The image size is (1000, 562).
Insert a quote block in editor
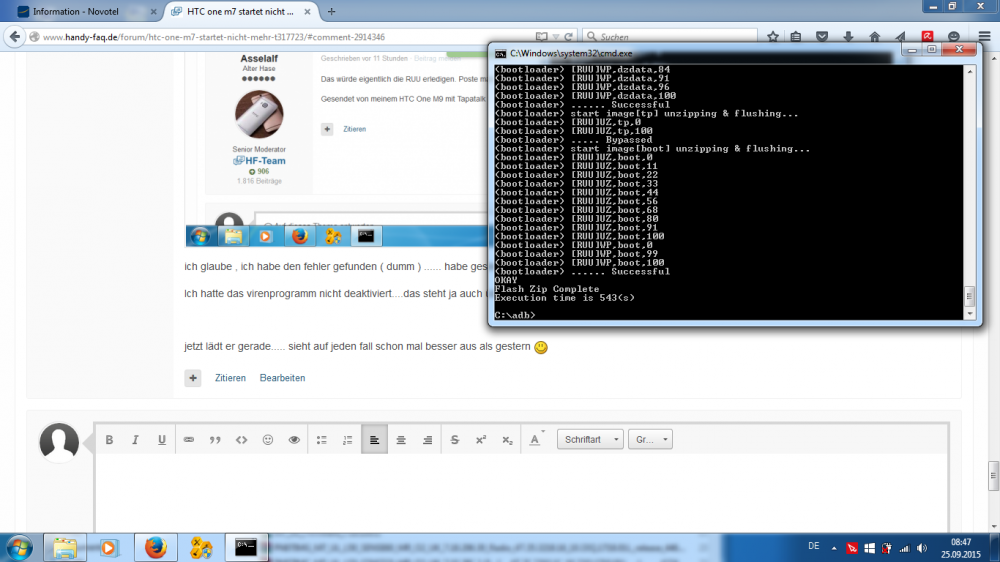[214, 439]
